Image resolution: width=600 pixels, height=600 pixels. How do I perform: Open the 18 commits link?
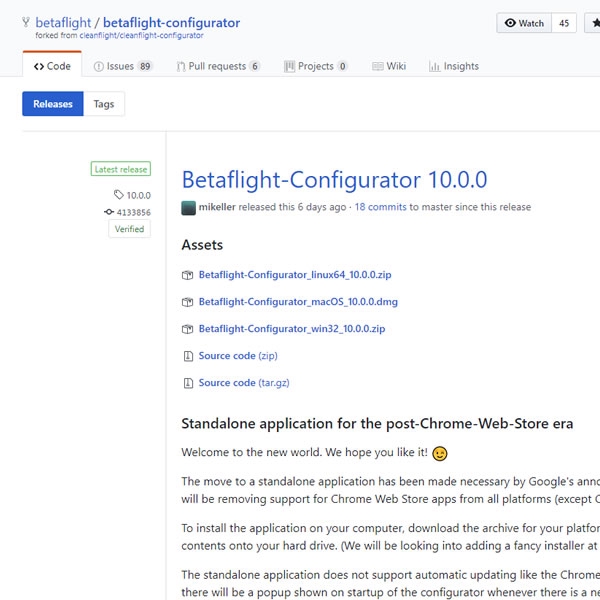pyautogui.click(x=380, y=207)
